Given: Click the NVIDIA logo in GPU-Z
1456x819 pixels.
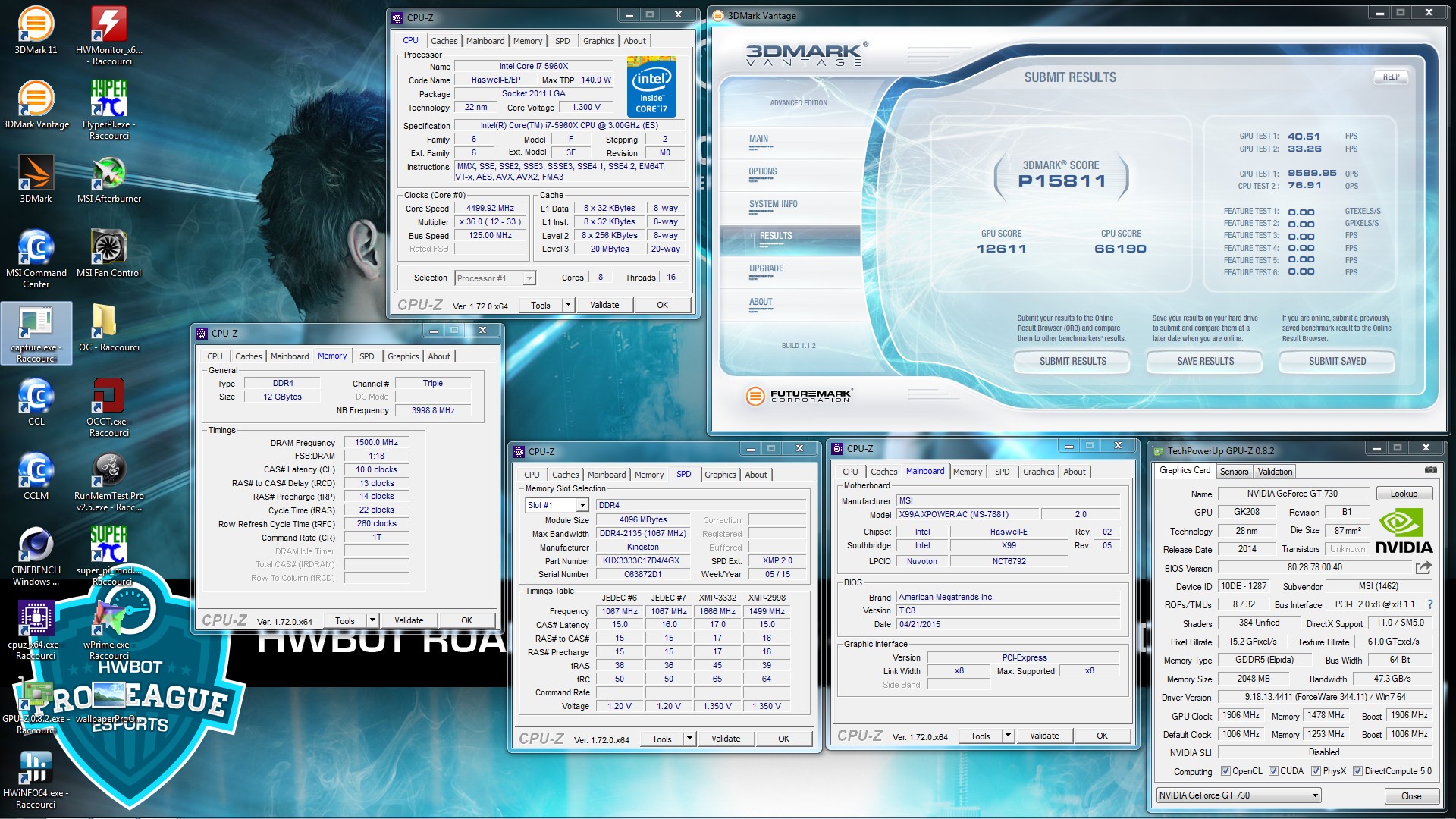Looking at the screenshot, I should point(1403,532).
